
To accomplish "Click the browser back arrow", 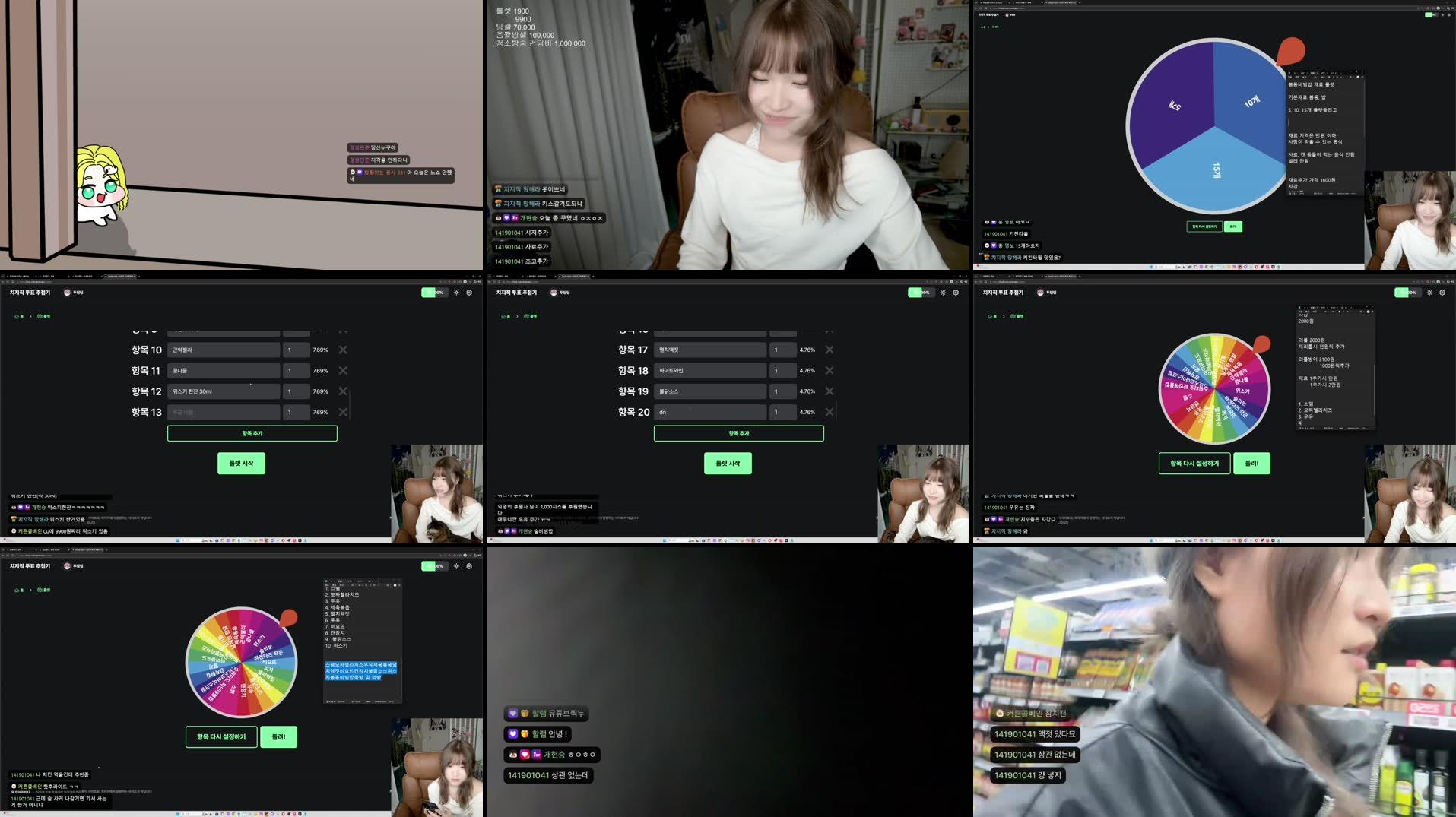I will (x=4, y=281).
